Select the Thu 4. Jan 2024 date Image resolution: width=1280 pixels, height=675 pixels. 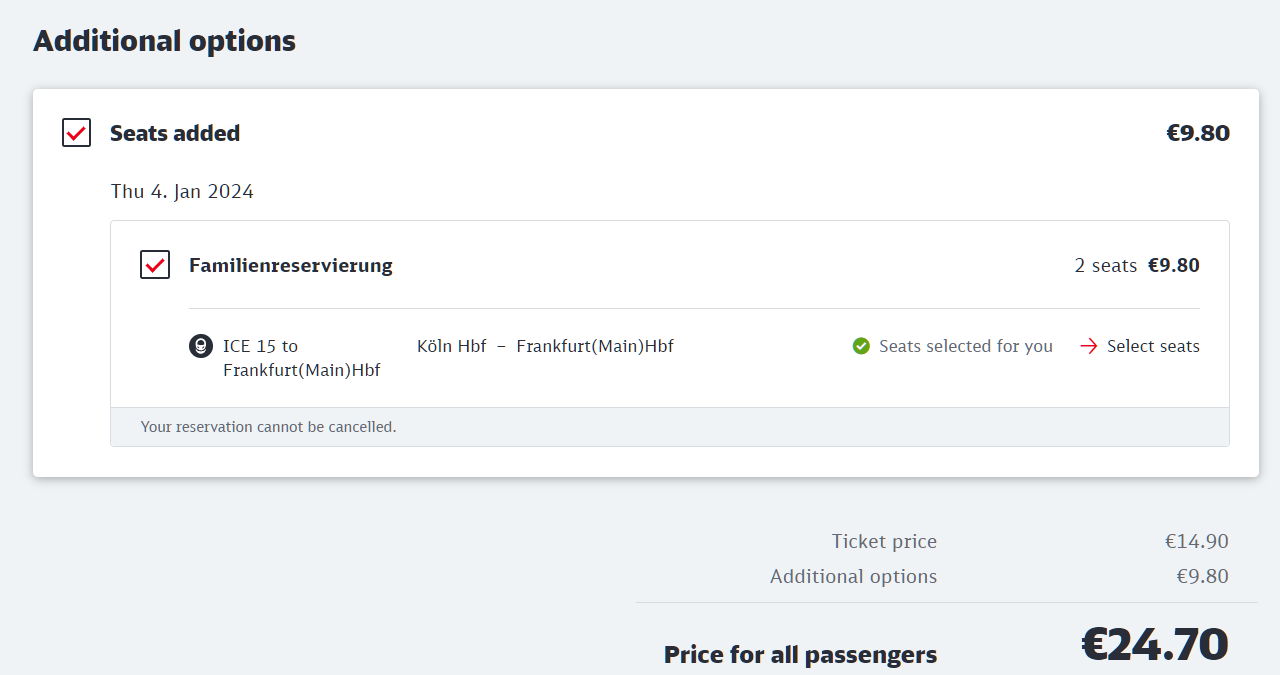[182, 191]
